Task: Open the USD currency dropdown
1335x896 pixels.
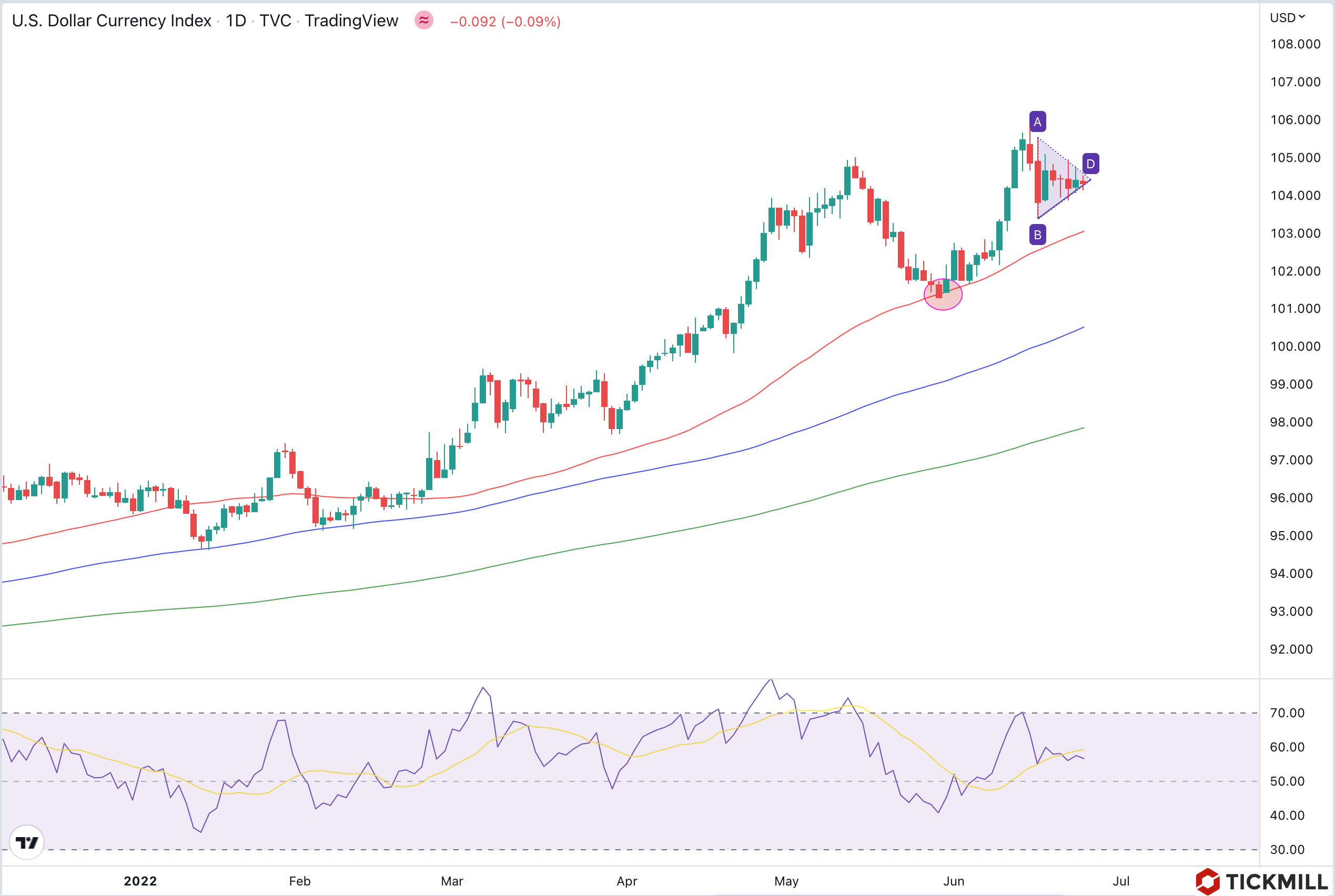Action: 1287,18
